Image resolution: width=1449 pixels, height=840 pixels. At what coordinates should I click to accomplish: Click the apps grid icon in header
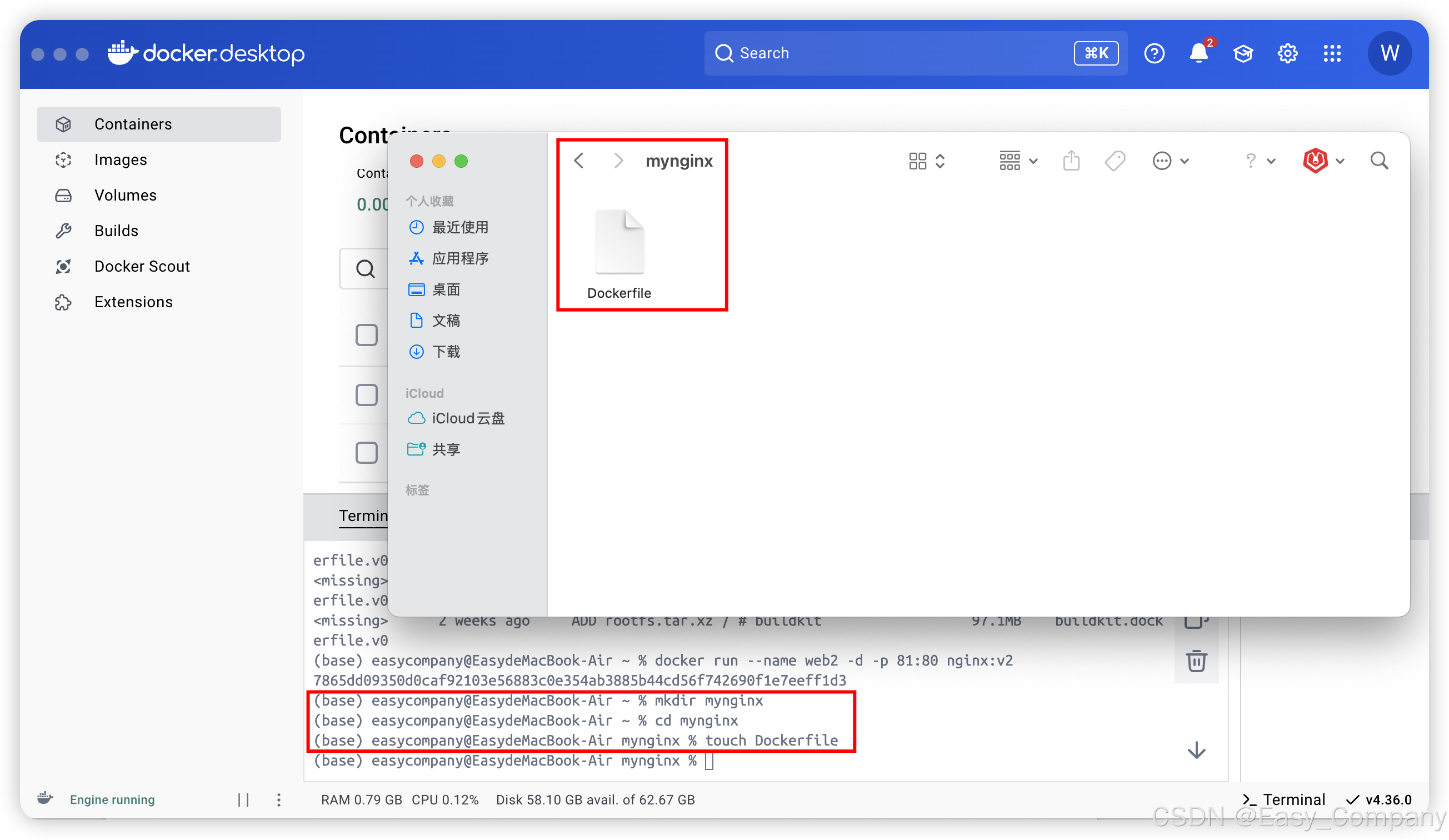coord(1332,53)
